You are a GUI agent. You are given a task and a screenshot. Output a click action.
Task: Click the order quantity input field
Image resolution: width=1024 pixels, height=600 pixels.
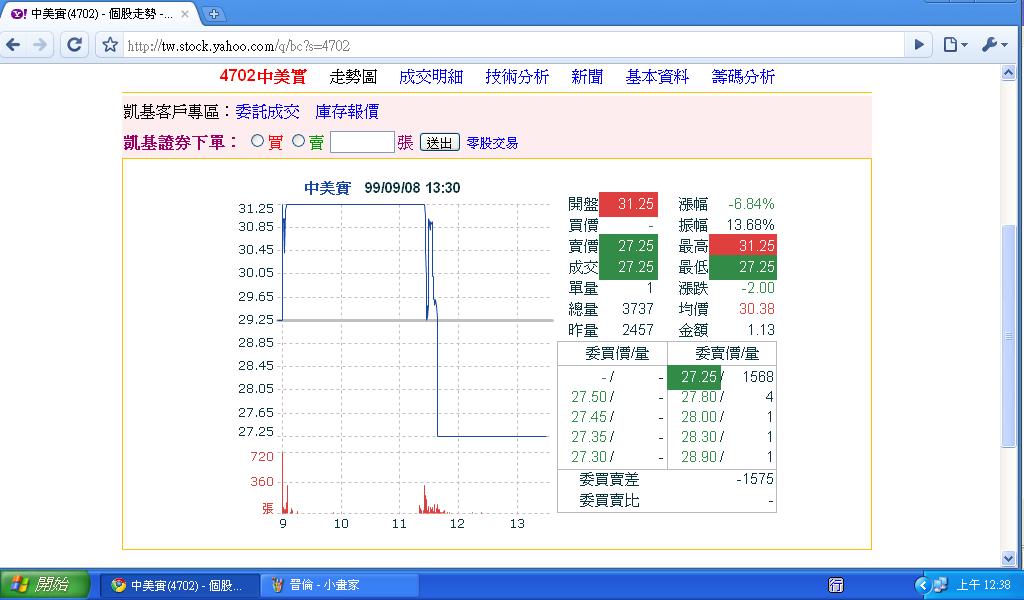coord(362,142)
